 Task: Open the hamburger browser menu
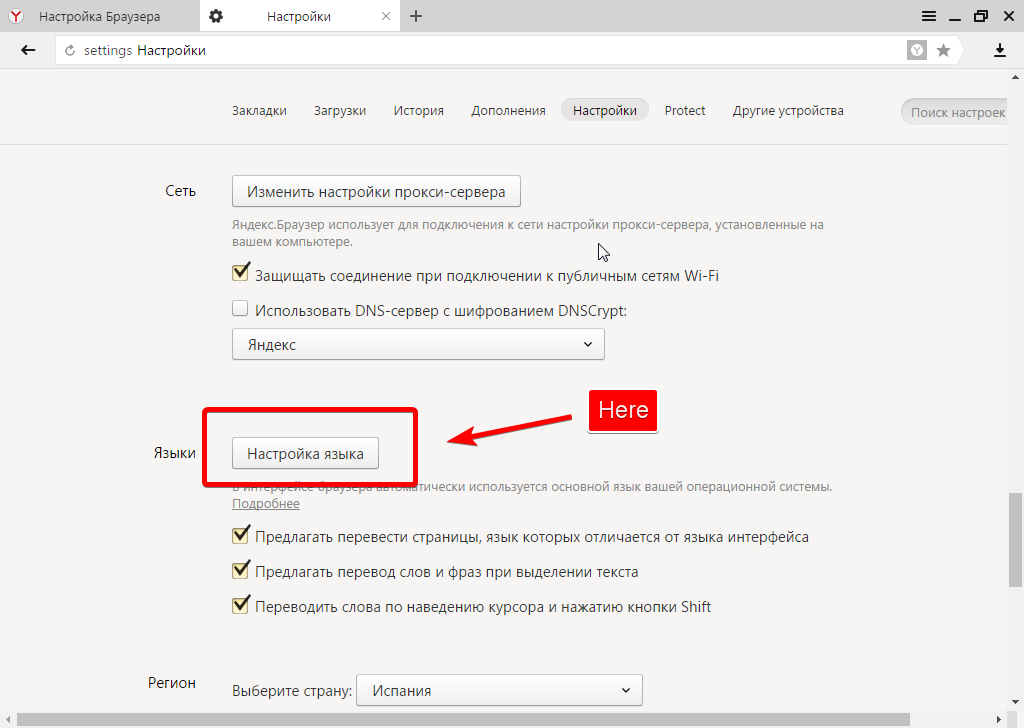(929, 16)
